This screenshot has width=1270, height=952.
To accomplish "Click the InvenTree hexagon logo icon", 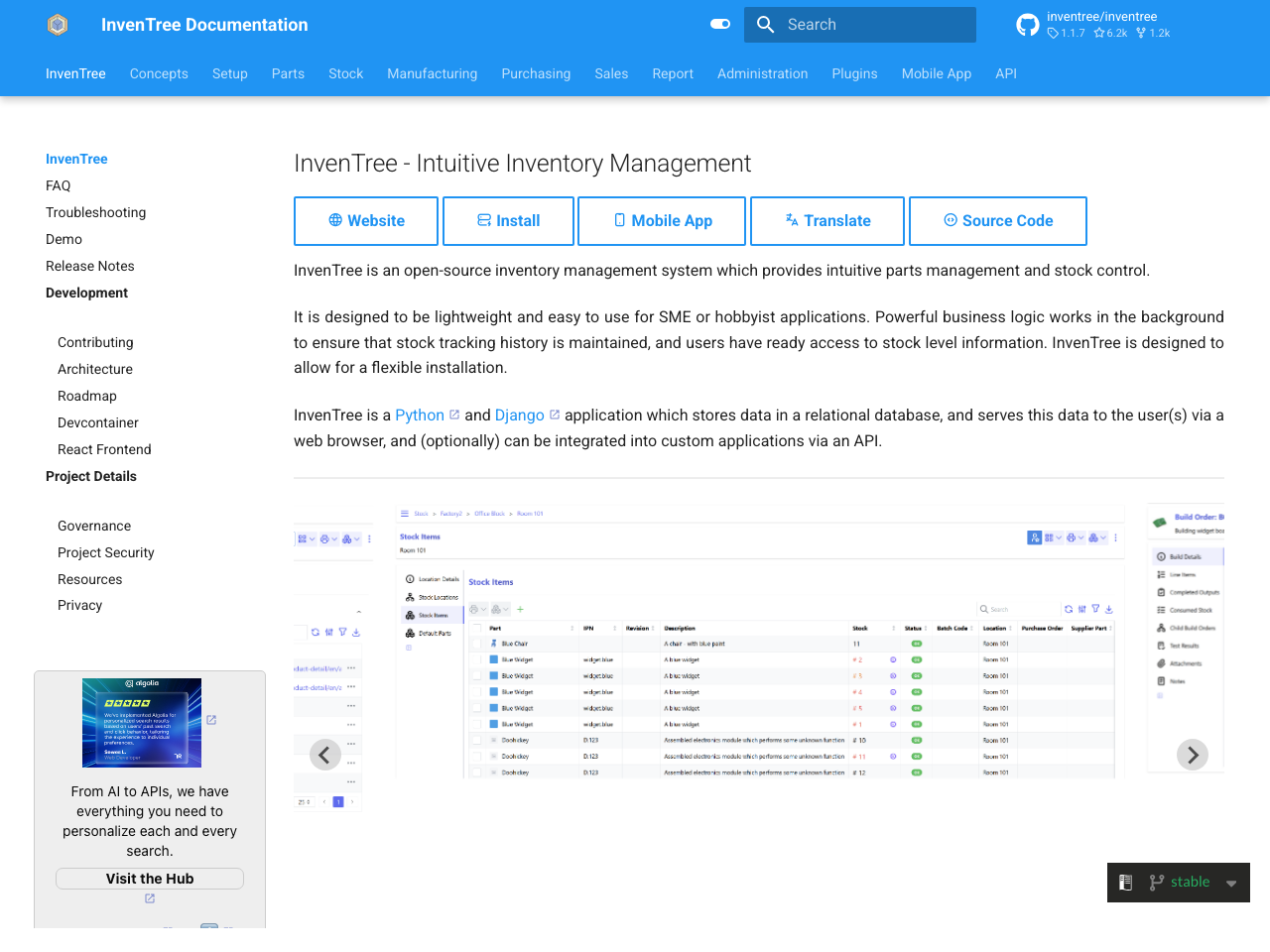I will coord(57,24).
